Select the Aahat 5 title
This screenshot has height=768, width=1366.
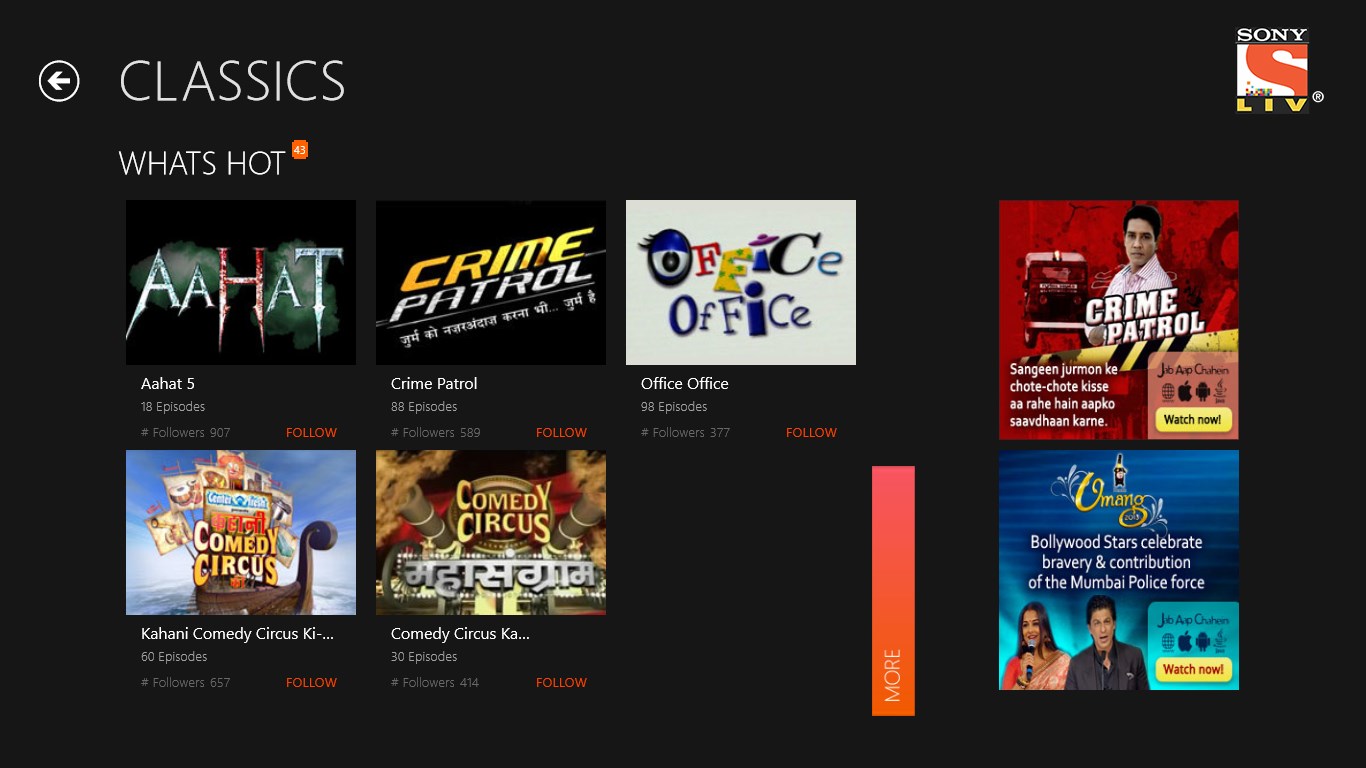pyautogui.click(x=168, y=384)
